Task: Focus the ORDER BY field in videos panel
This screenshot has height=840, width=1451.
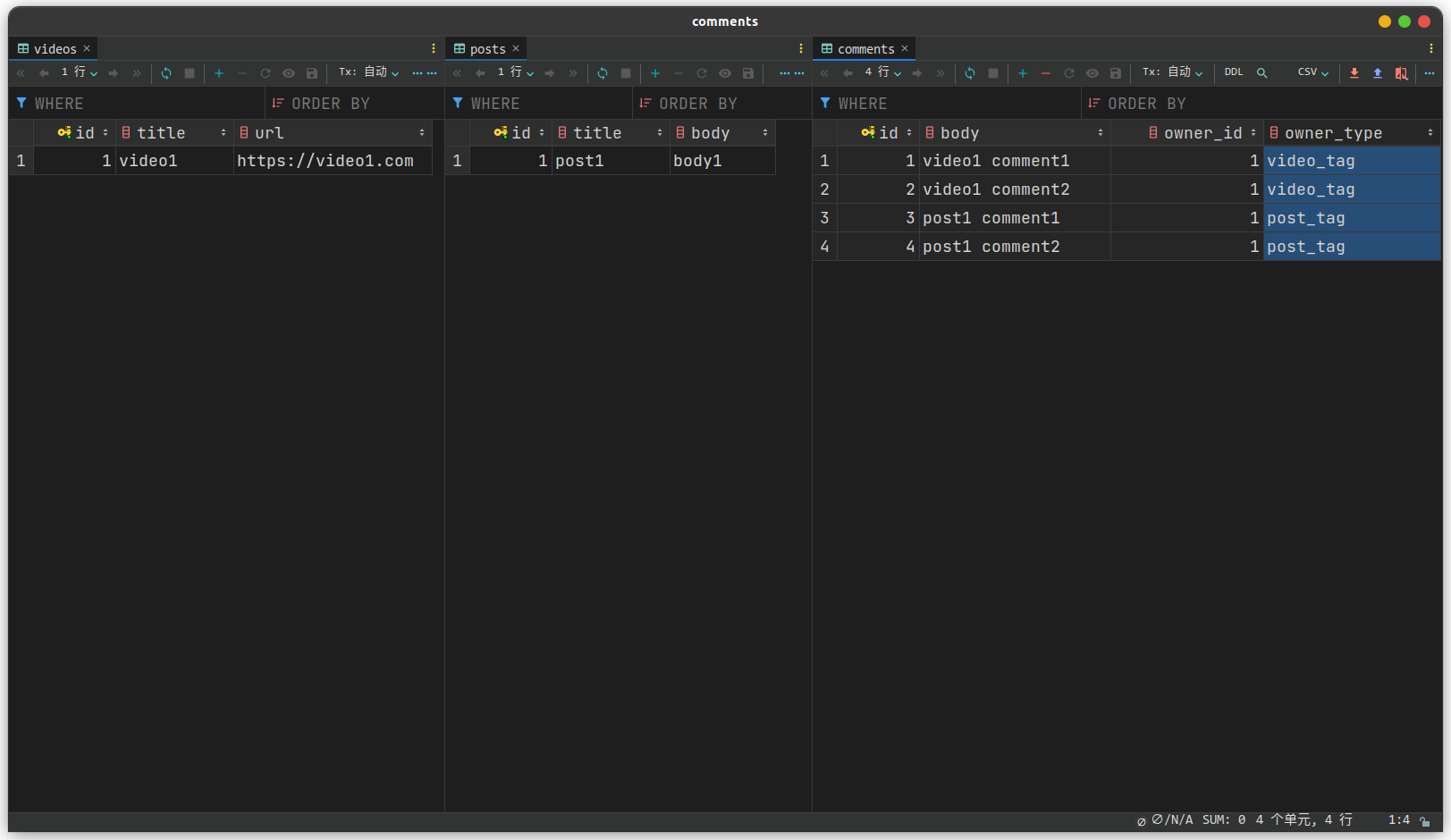Action: coord(355,104)
